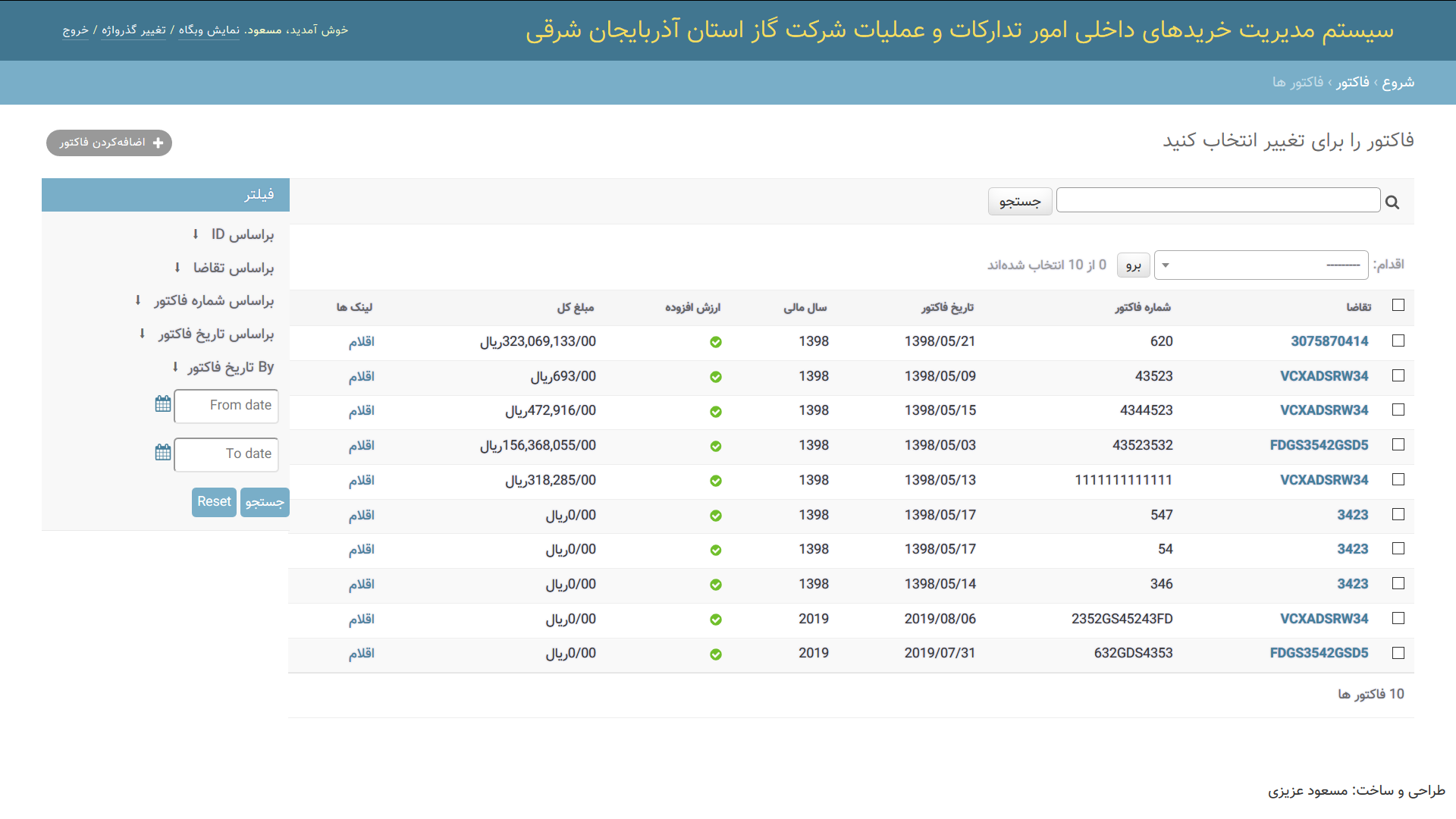This screenshot has width=1456, height=819.
Task: Select checkbox for invoice 2352GS45243FD row
Action: pos(1398,619)
